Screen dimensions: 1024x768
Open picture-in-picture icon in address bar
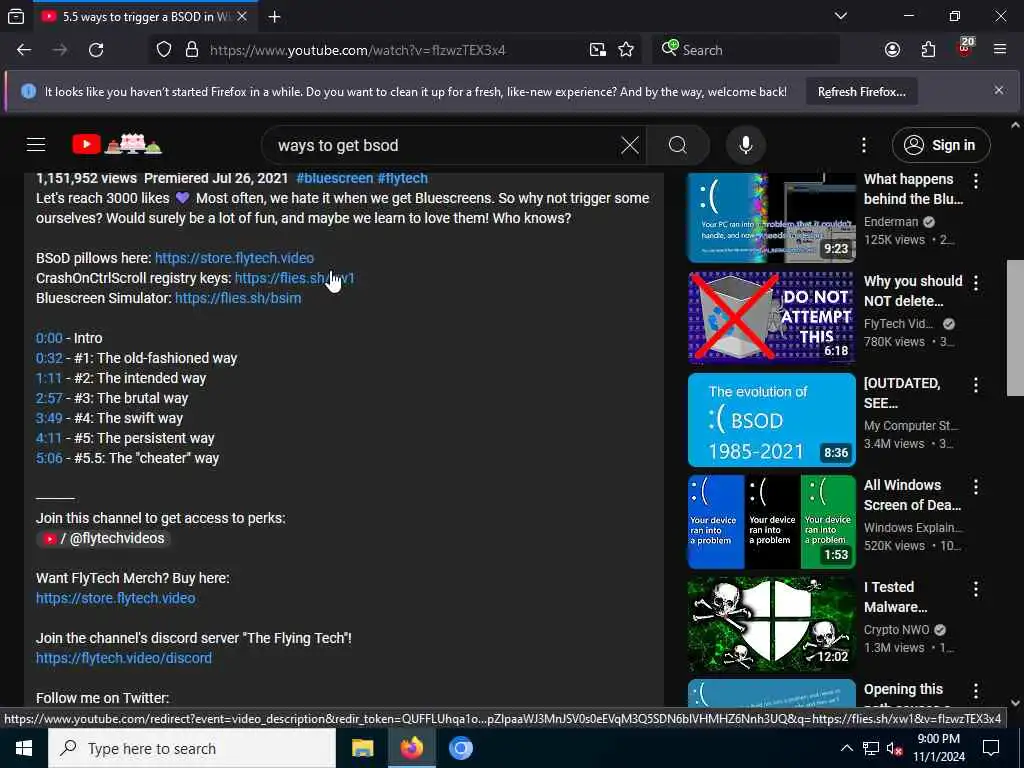click(597, 50)
